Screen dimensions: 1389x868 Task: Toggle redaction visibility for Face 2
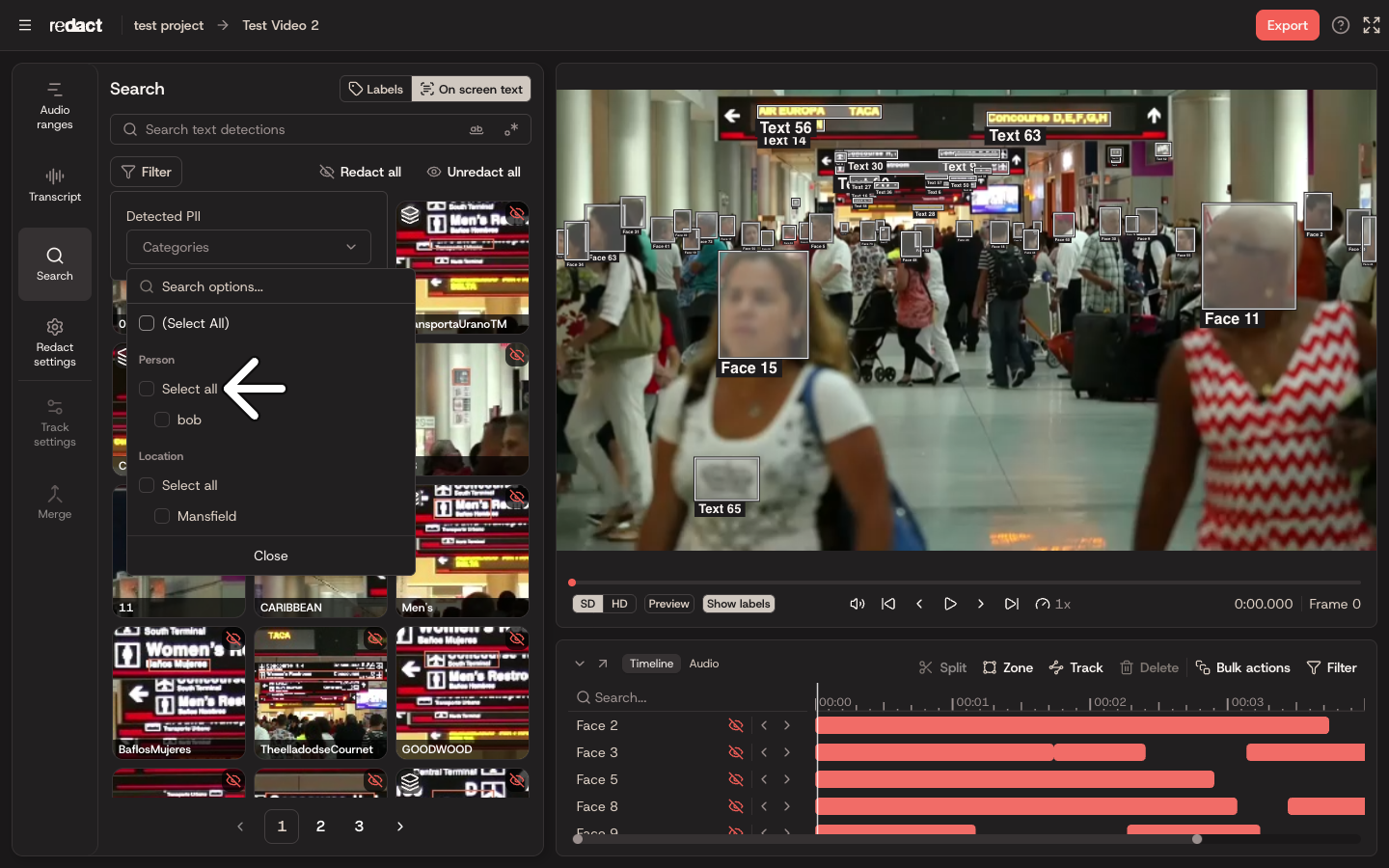click(736, 725)
